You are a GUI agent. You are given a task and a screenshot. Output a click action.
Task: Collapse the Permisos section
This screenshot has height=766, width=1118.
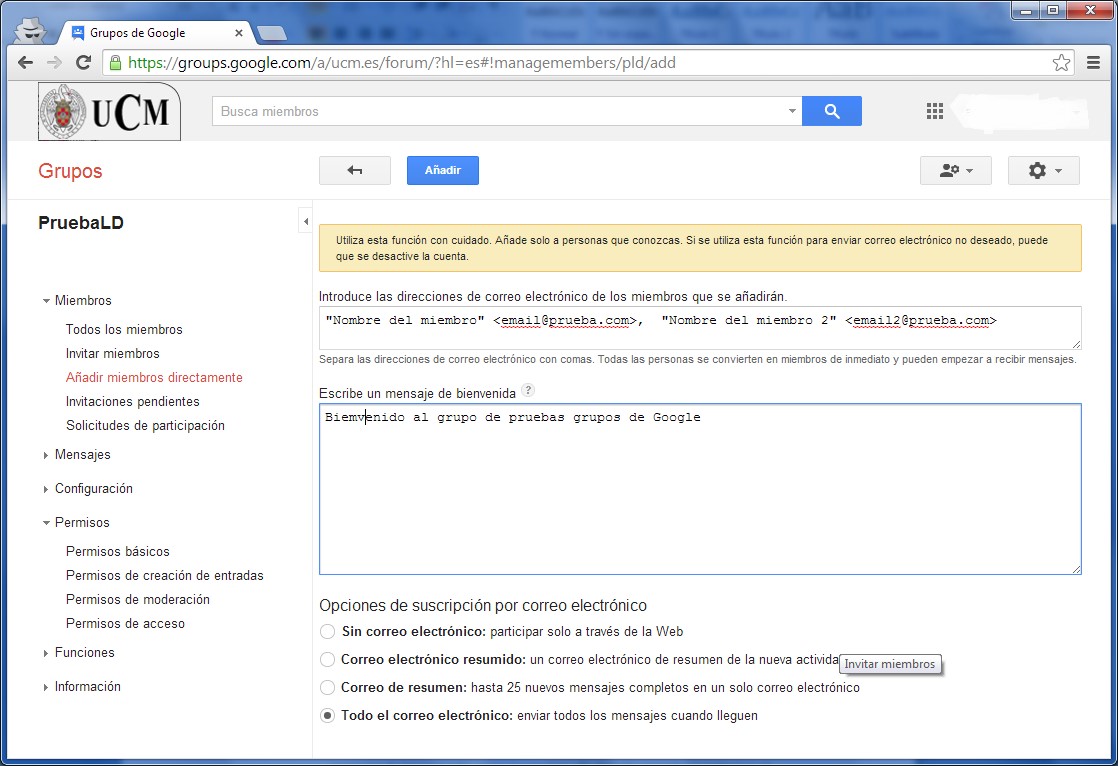pos(46,523)
